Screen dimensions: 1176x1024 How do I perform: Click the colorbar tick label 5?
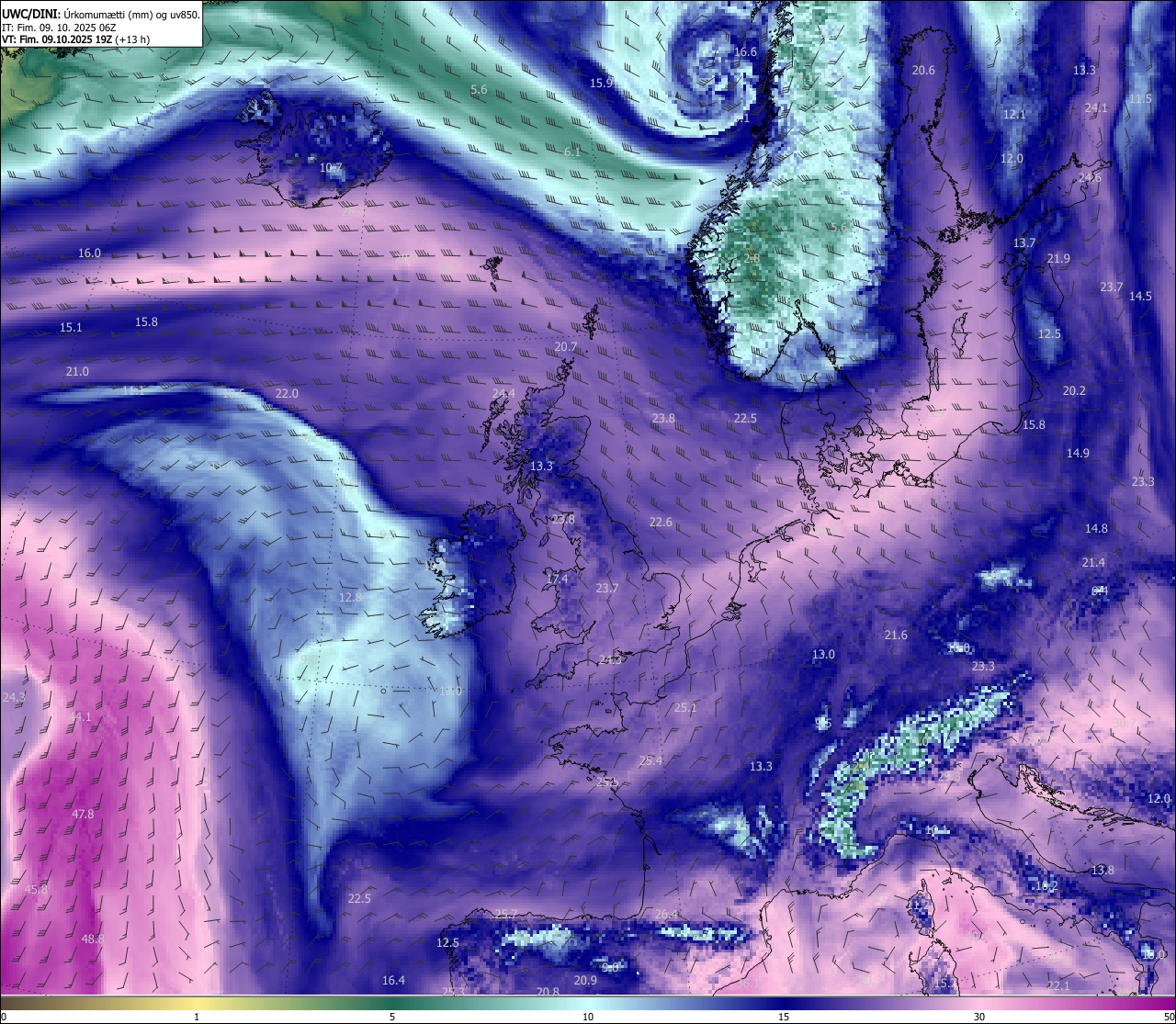[392, 1017]
